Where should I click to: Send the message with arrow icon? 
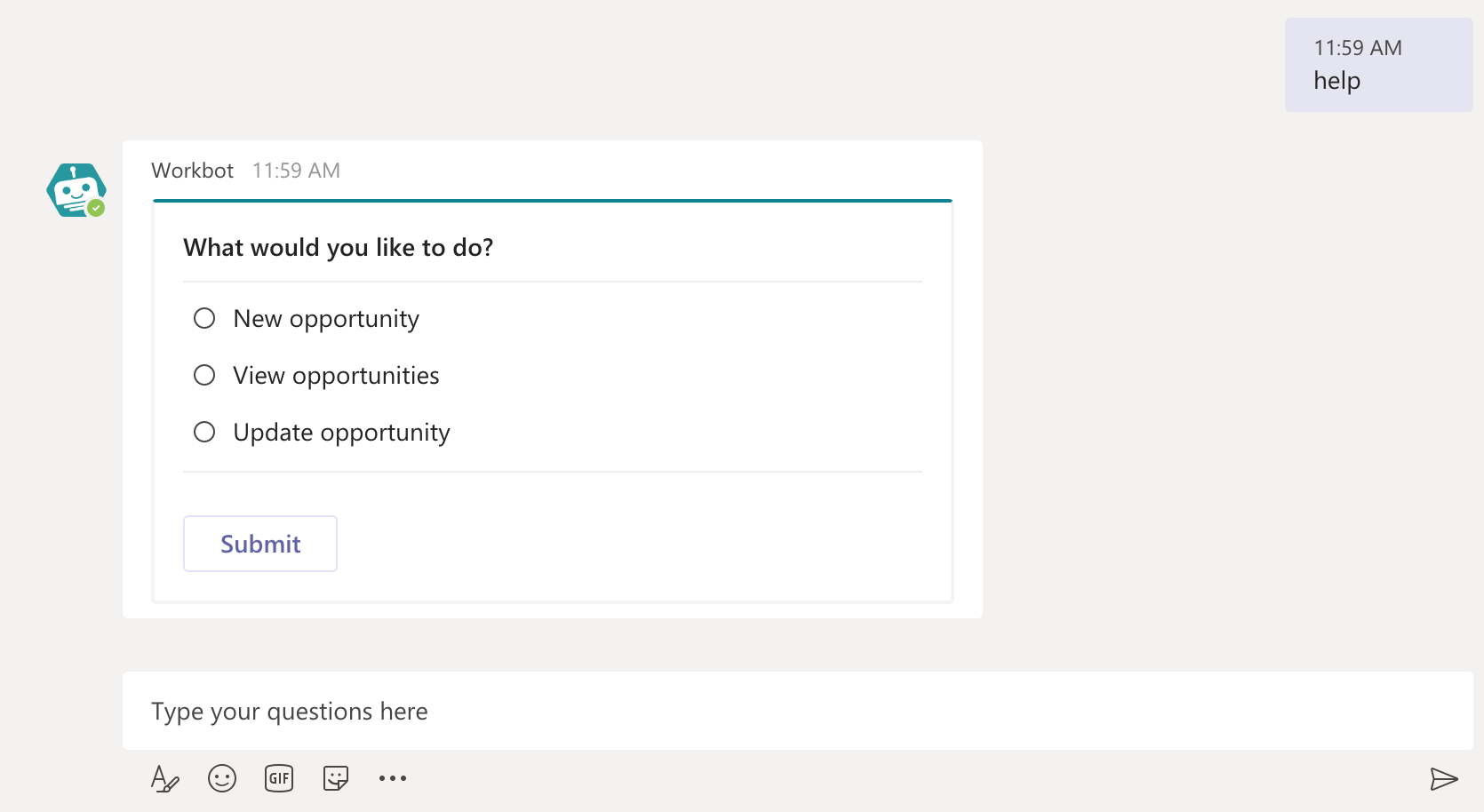[1444, 779]
